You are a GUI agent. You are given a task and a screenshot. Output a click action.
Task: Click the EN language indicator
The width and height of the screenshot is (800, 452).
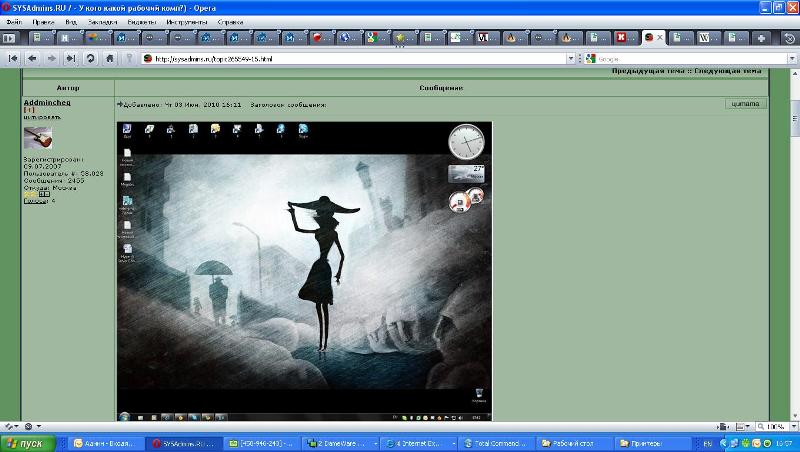[x=708, y=444]
